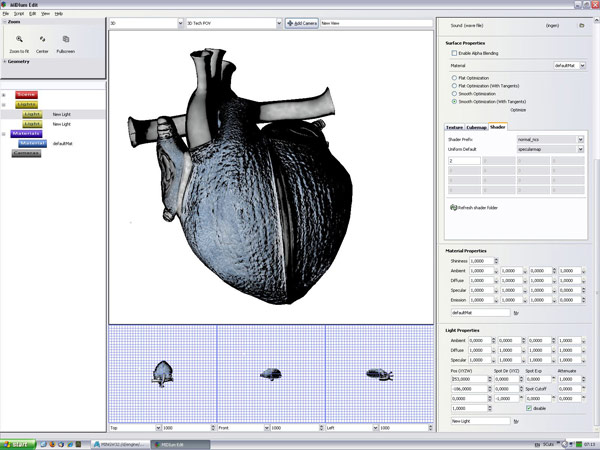Click the Center view icon
600x450 pixels.
pos(42,39)
